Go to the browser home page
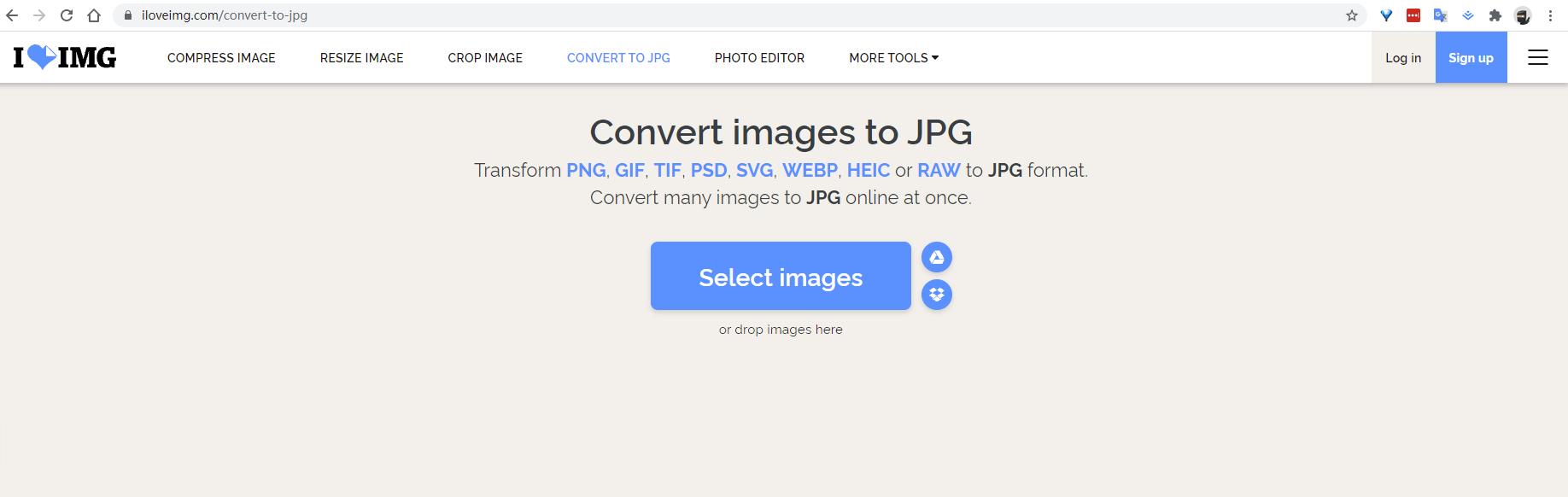The width and height of the screenshot is (1568, 497). point(94,15)
